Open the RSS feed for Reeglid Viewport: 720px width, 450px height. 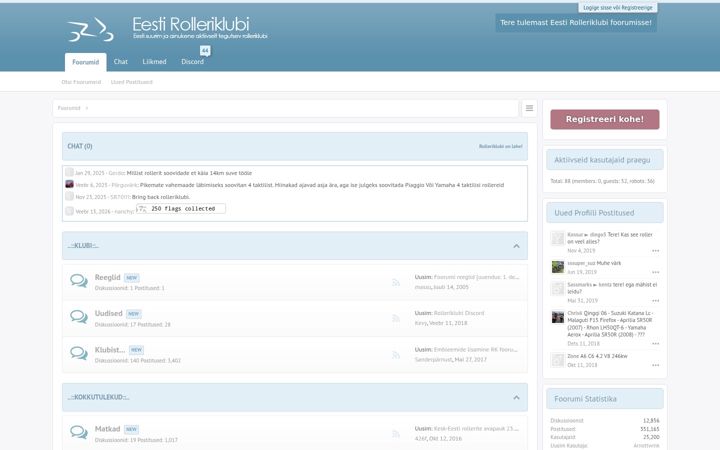click(396, 282)
